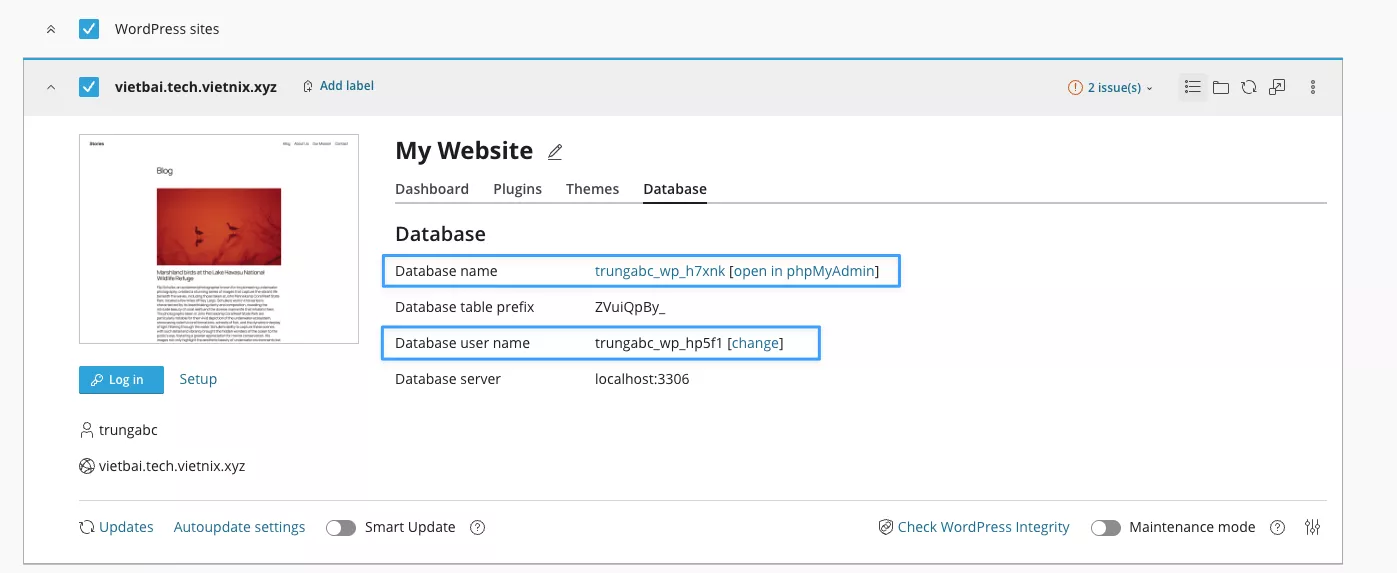Switch to list detail view icon

point(1192,87)
